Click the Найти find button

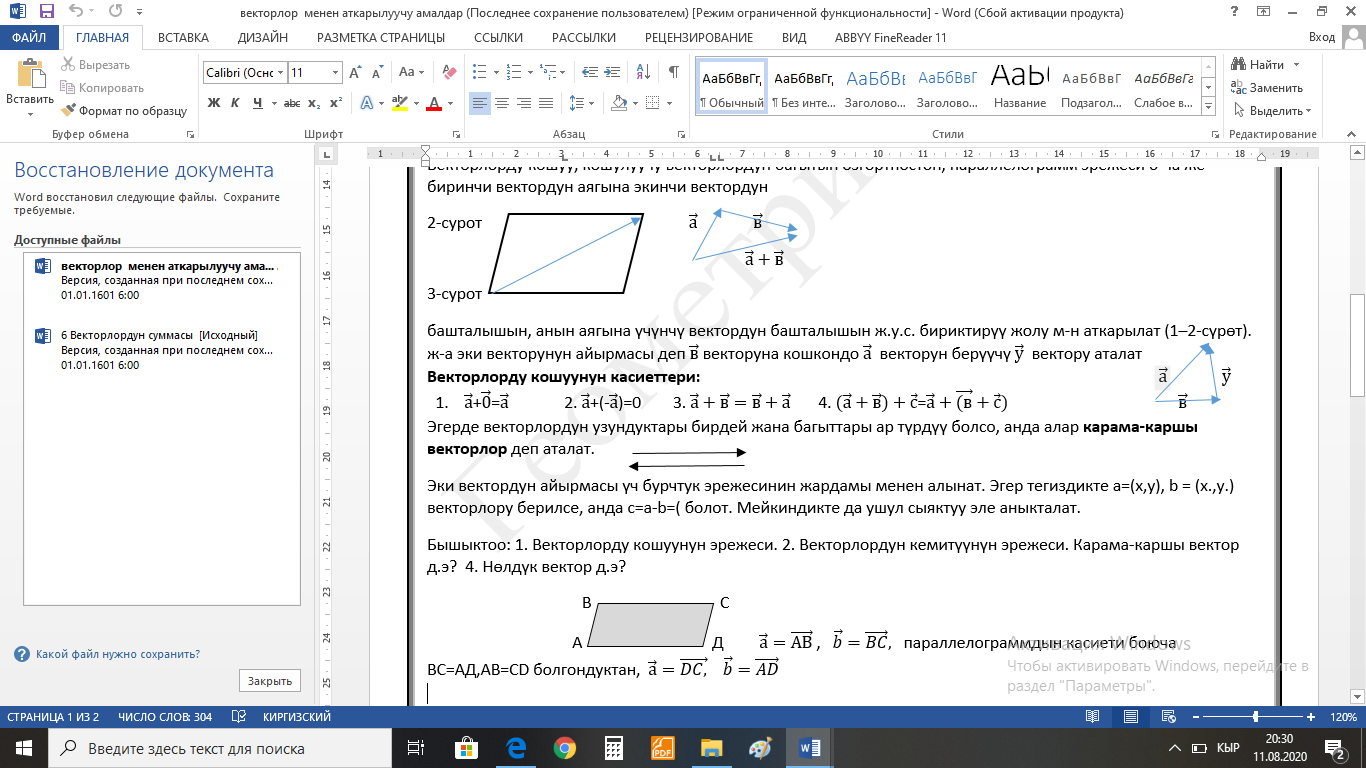1259,65
